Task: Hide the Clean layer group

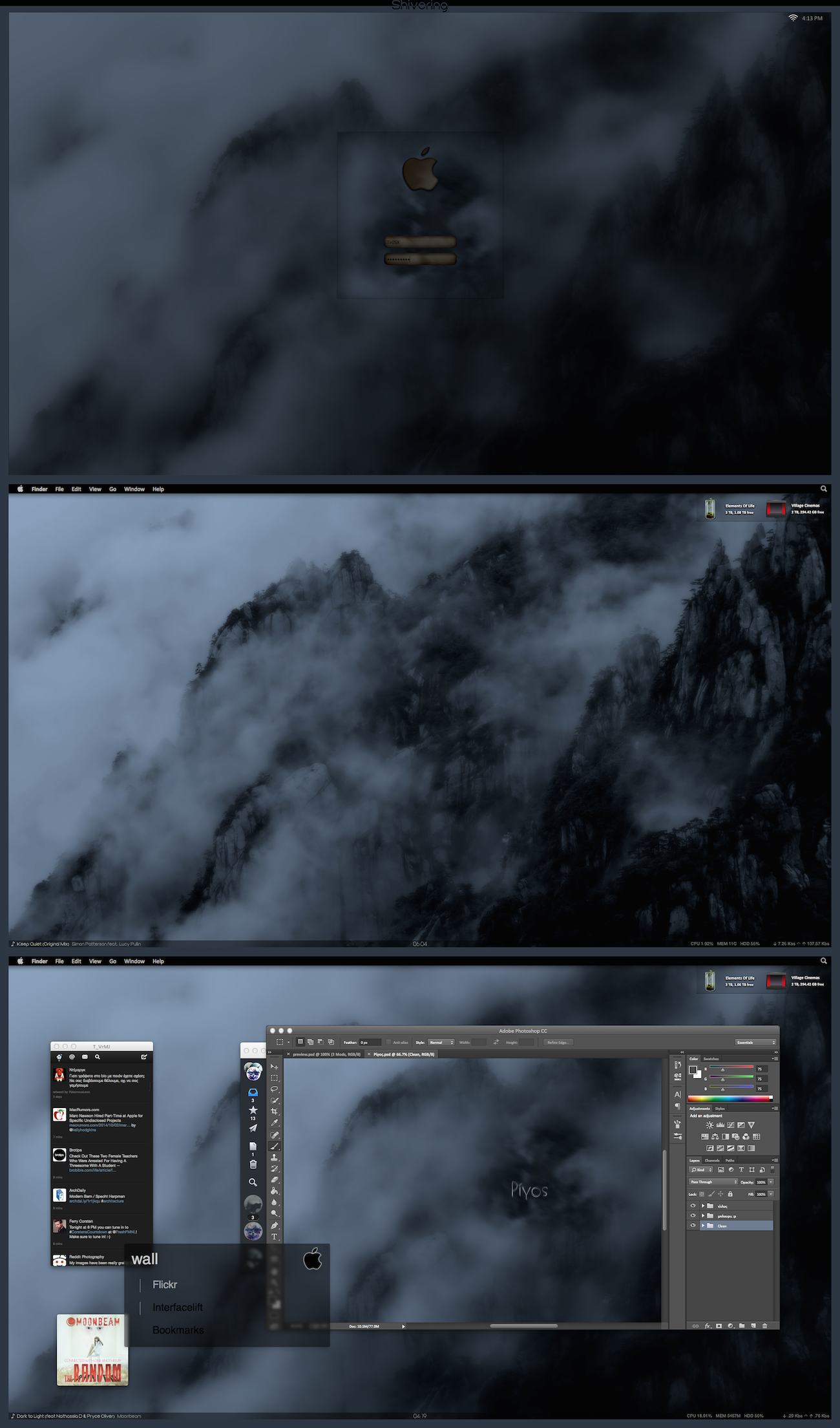Action: pos(693,1225)
